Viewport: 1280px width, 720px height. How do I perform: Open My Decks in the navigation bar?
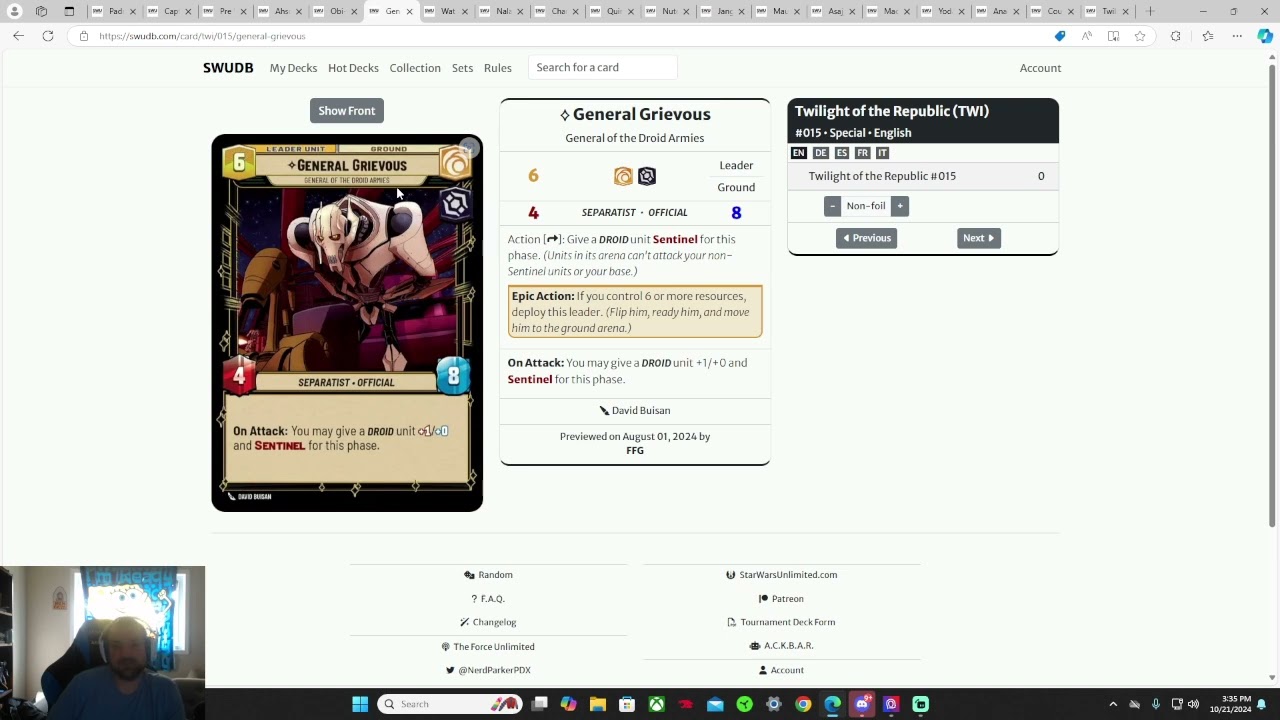293,68
